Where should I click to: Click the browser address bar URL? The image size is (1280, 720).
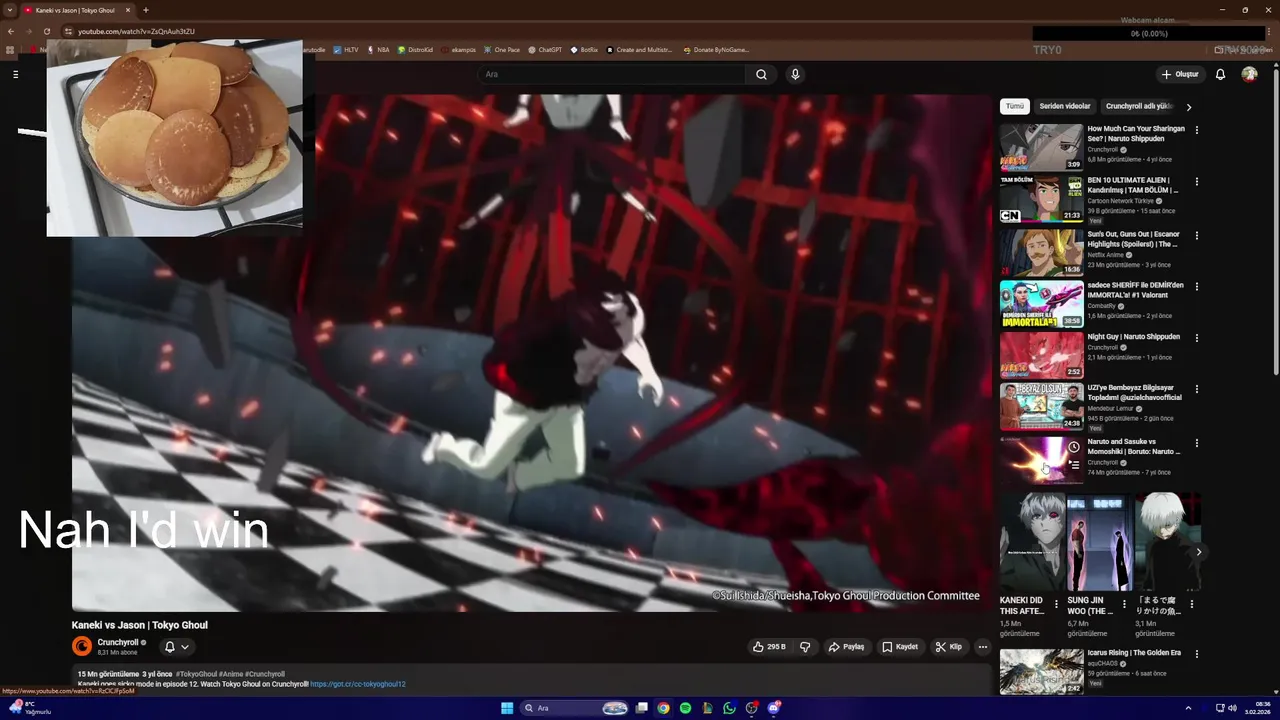(x=137, y=31)
